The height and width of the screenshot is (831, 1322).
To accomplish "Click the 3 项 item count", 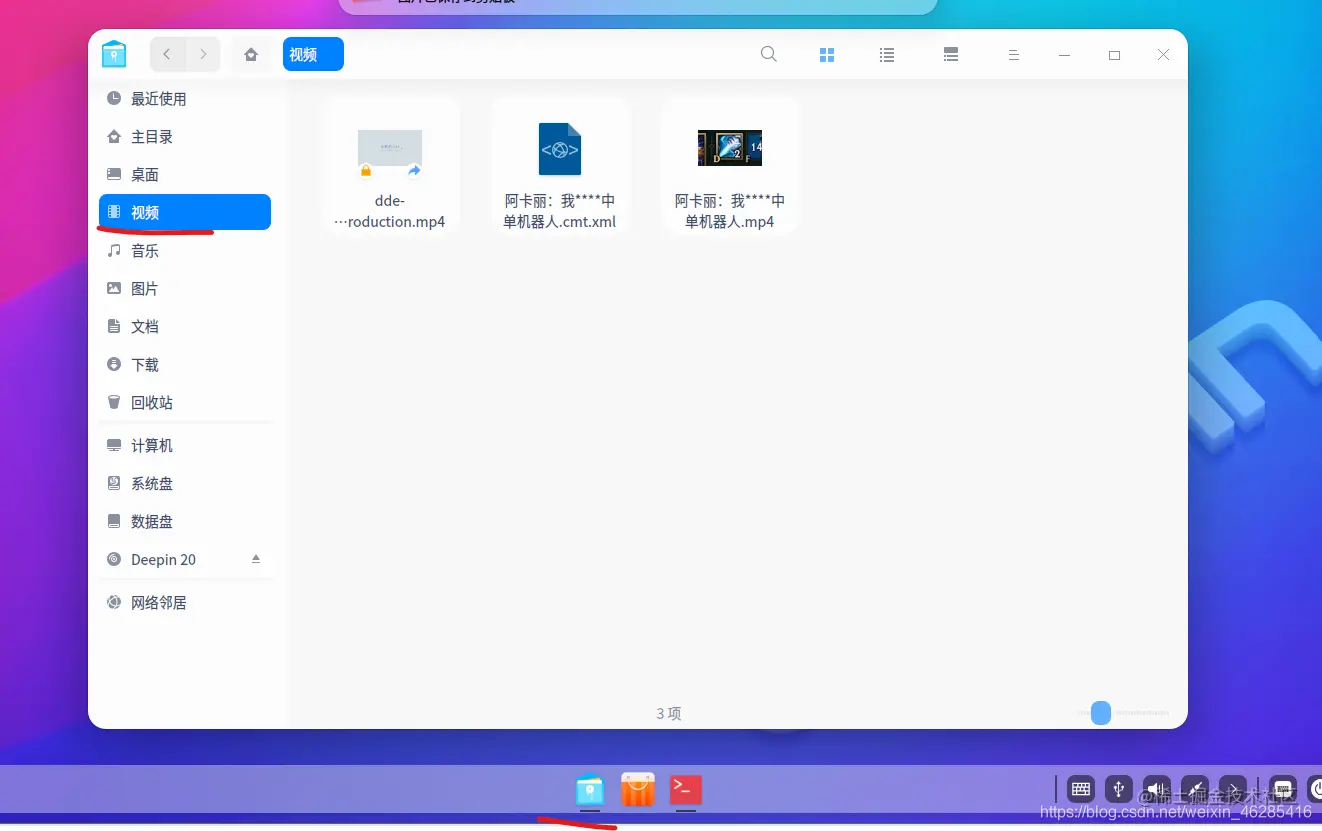I will click(669, 714).
